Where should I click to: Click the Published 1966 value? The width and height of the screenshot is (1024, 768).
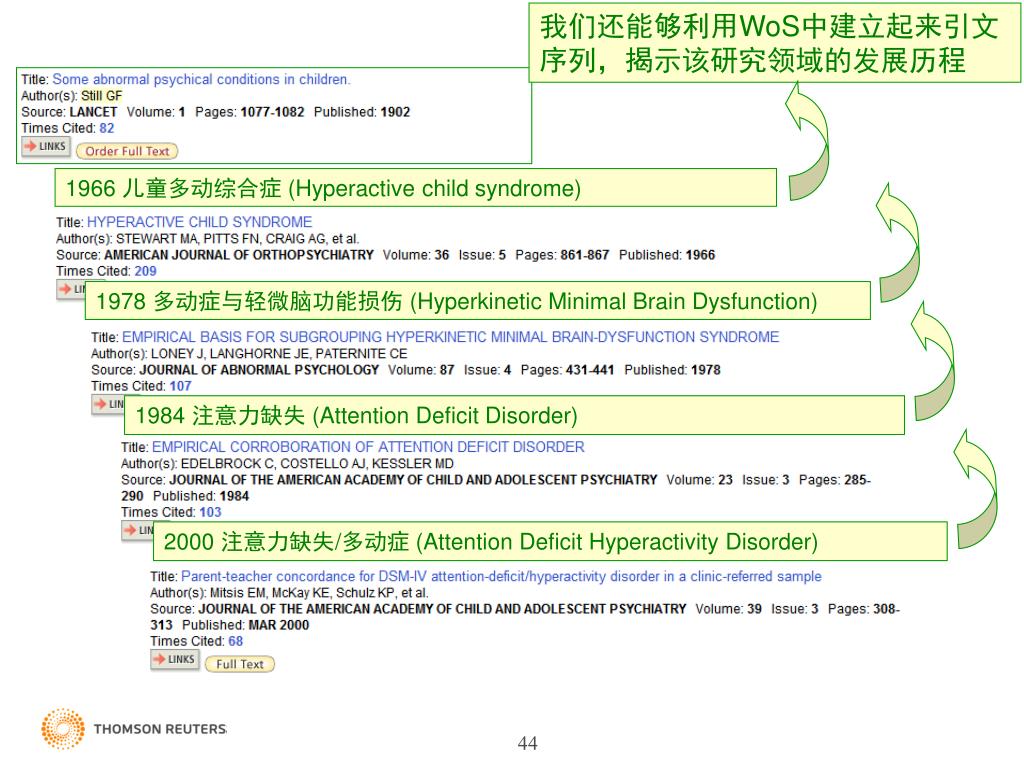tap(700, 255)
